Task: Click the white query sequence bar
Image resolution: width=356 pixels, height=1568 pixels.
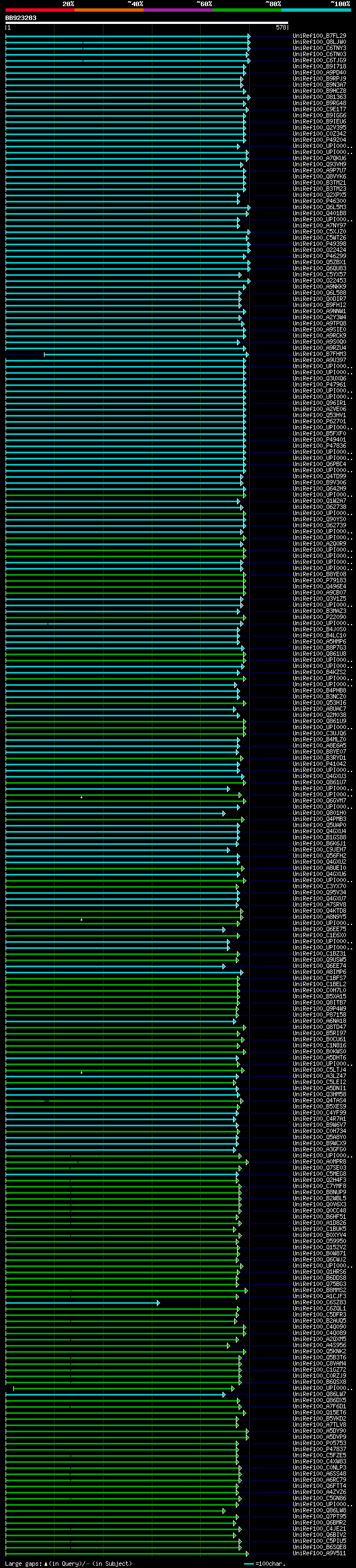Action: [x=147, y=22]
